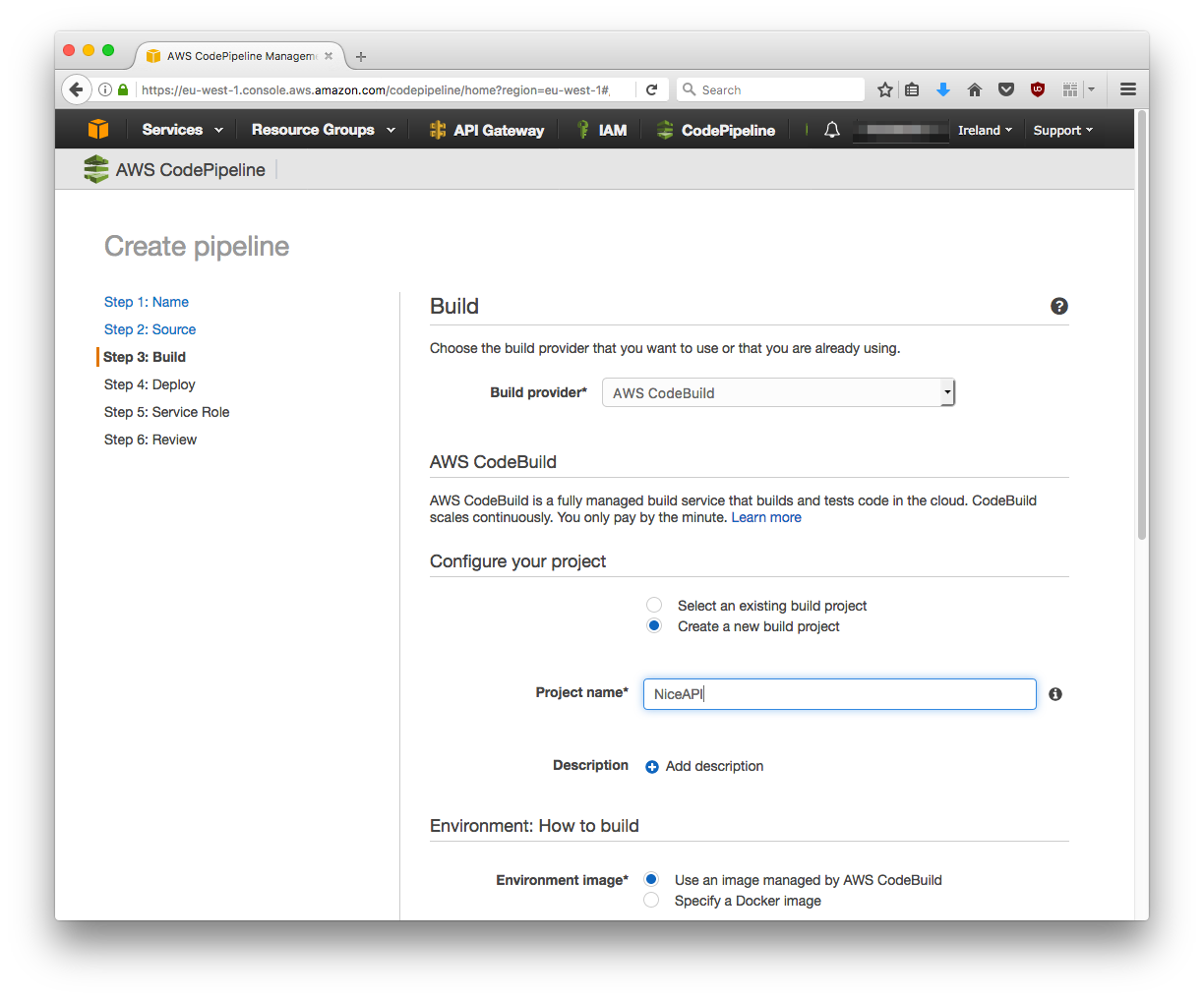
Task: Open the Build help question mark
Action: [x=1059, y=306]
